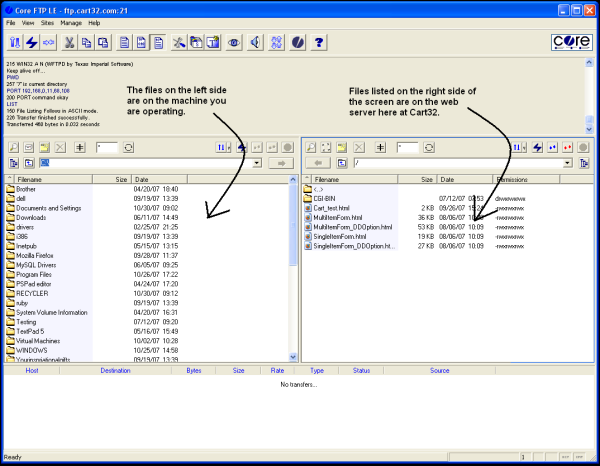Screen dimensions: 600x466
Task: Open the Help menu
Action: click(94, 23)
